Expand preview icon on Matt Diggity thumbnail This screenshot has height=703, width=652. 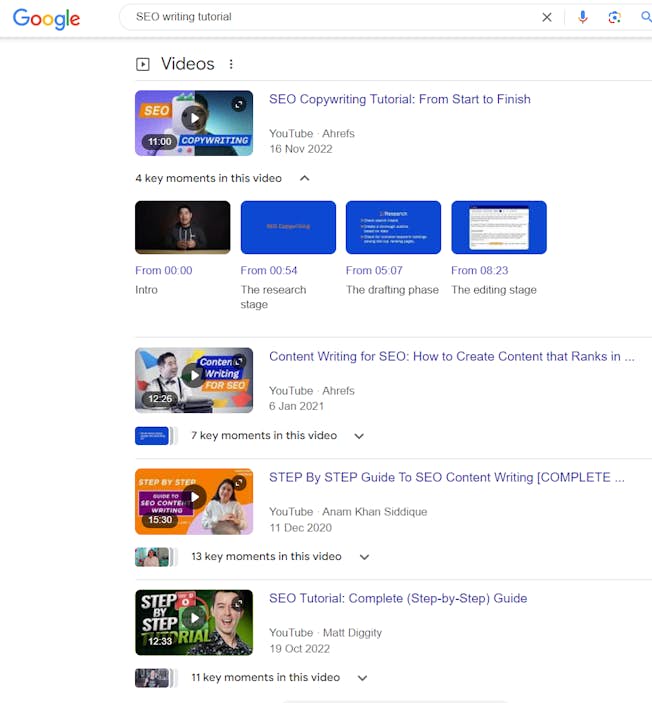pos(239,603)
